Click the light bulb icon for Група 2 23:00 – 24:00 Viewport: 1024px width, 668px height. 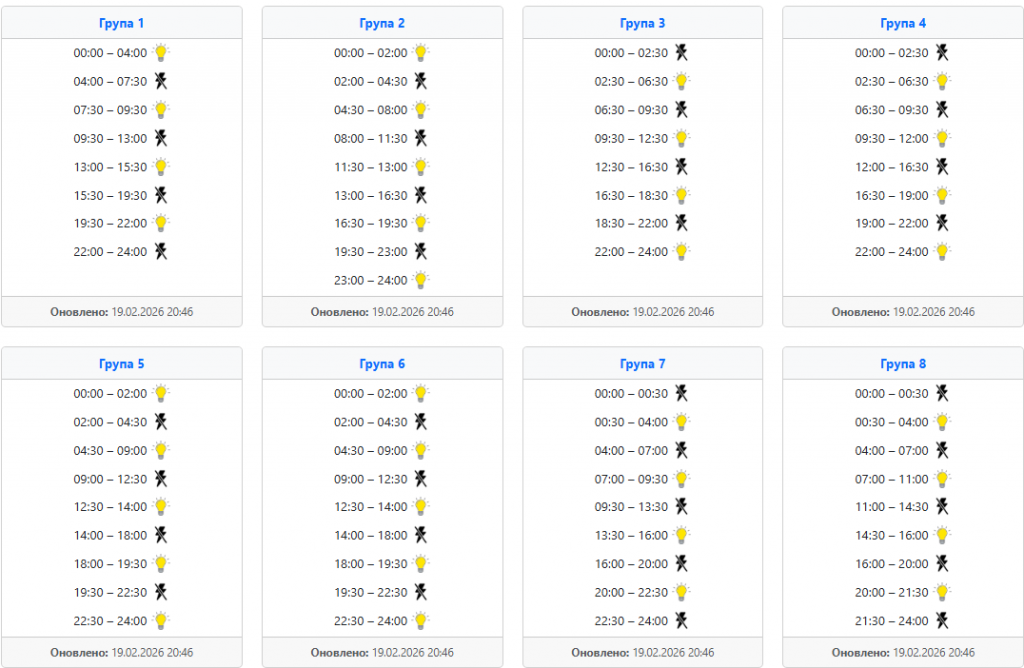(x=422, y=280)
